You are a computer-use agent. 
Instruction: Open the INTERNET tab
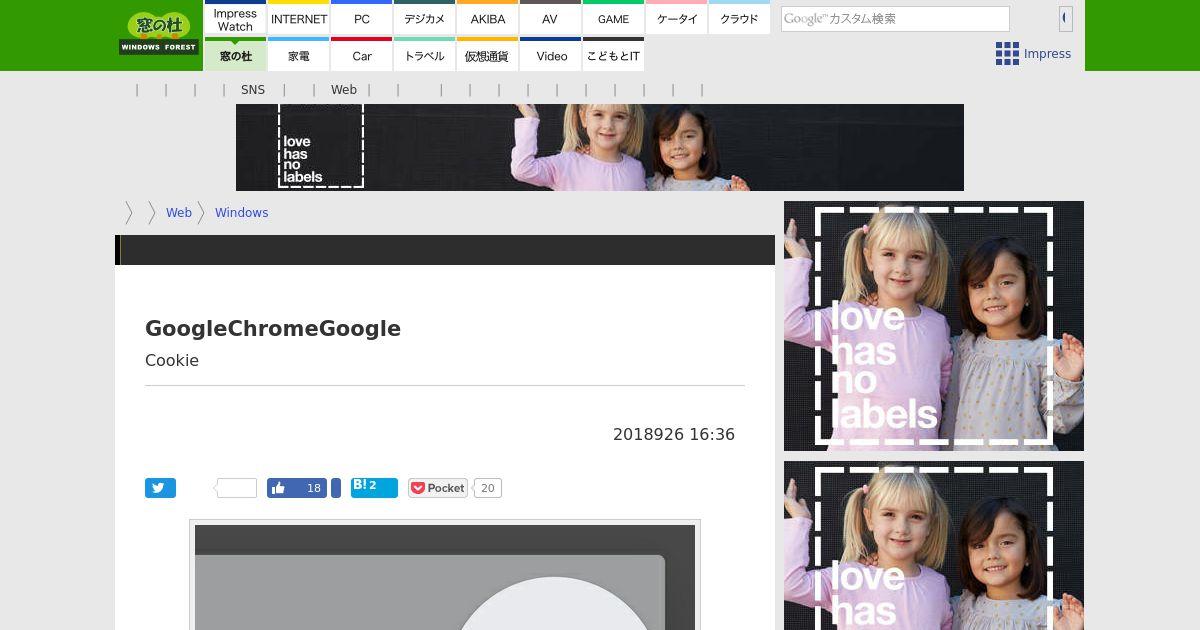point(299,18)
